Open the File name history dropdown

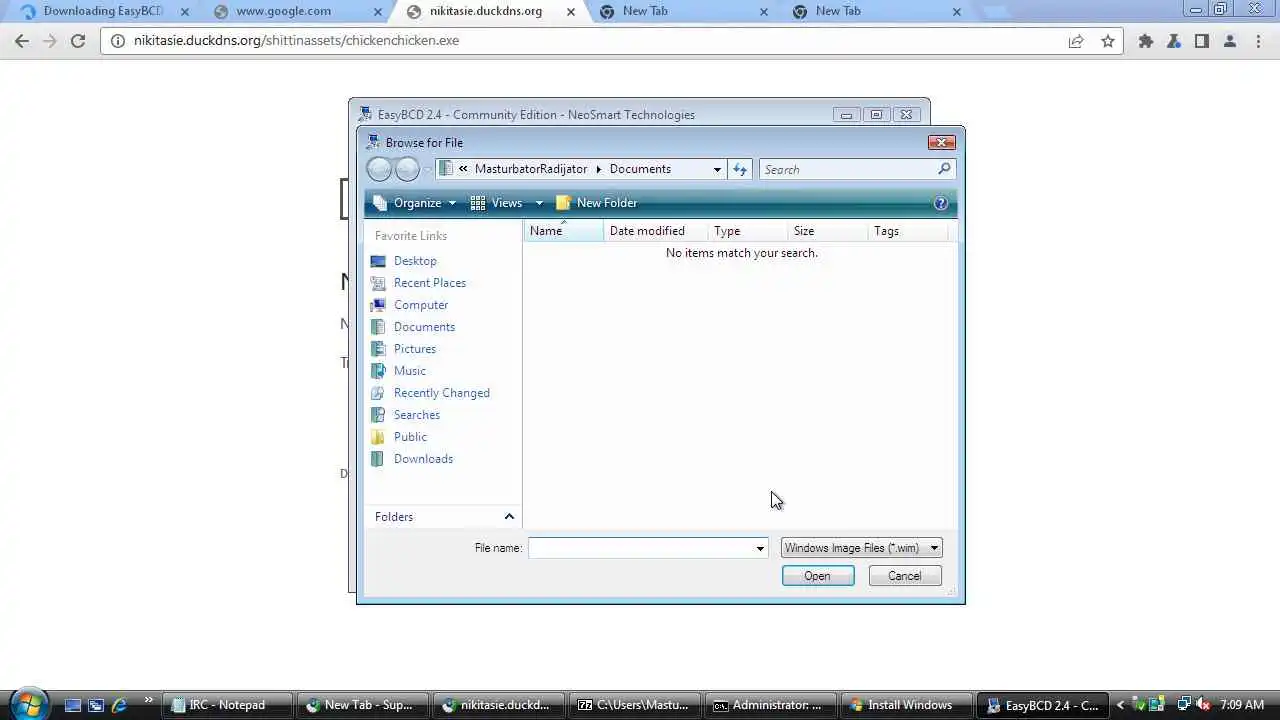point(760,548)
